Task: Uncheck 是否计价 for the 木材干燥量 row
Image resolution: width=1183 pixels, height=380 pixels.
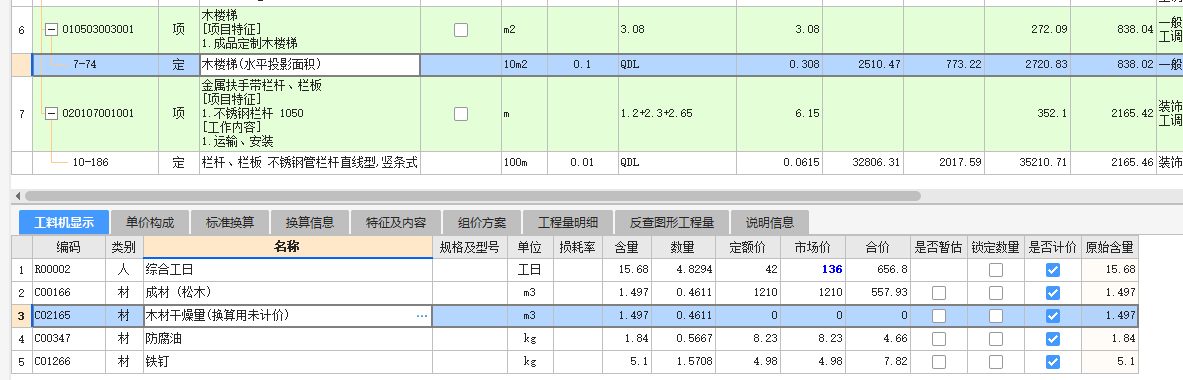Action: coord(1053,316)
